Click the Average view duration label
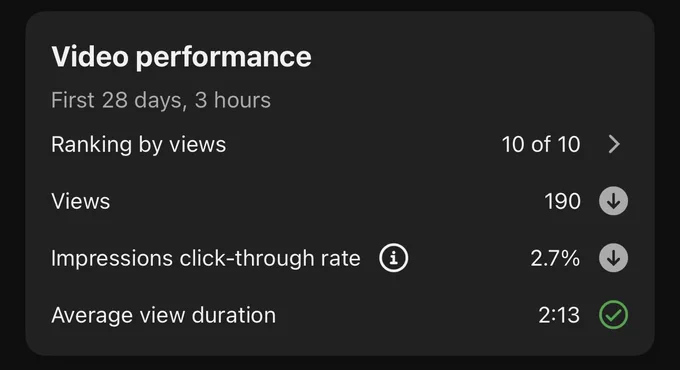680x370 pixels. coord(163,315)
